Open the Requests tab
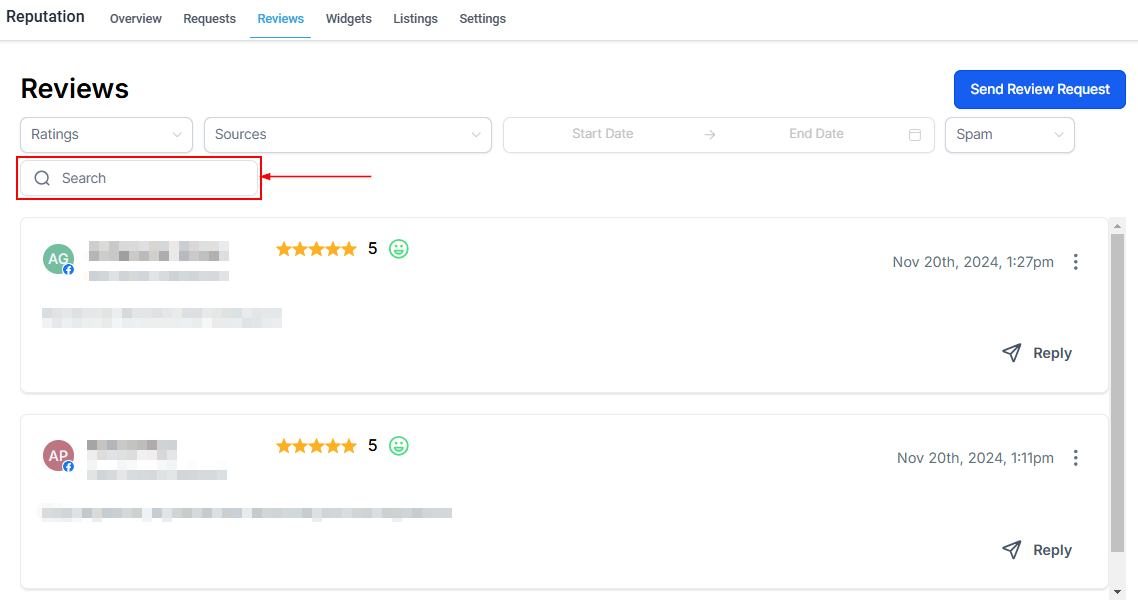This screenshot has width=1138, height=600. [x=209, y=19]
